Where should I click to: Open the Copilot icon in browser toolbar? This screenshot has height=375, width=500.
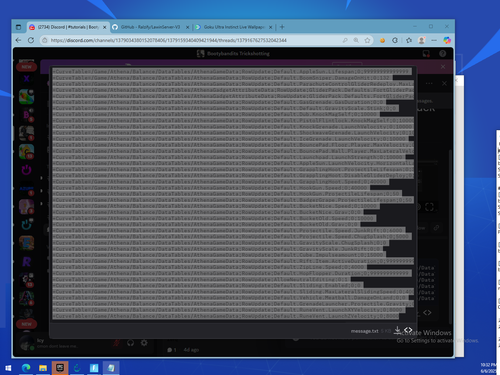click(447, 40)
